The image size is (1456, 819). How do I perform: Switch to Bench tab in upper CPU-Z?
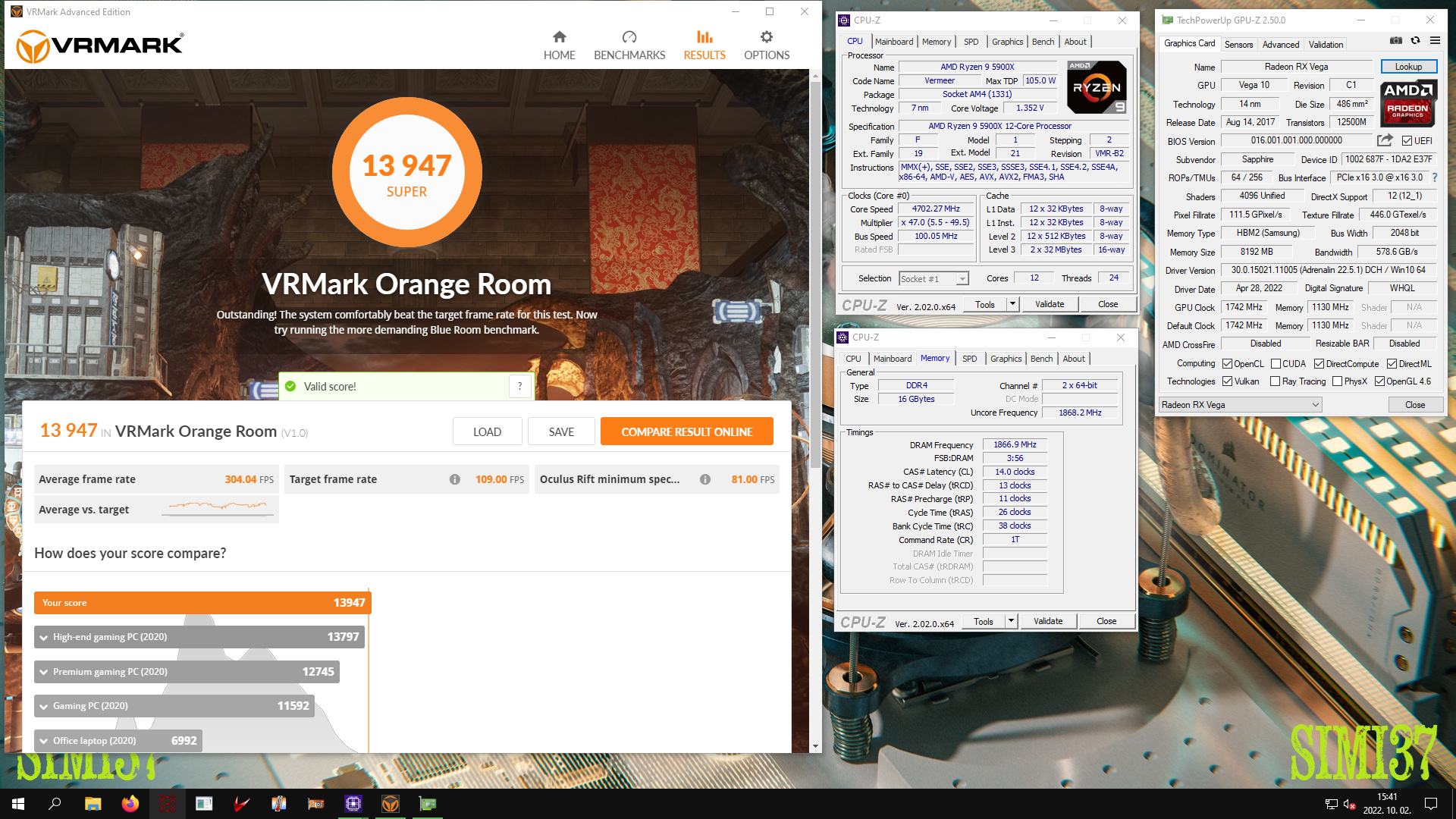point(1043,42)
